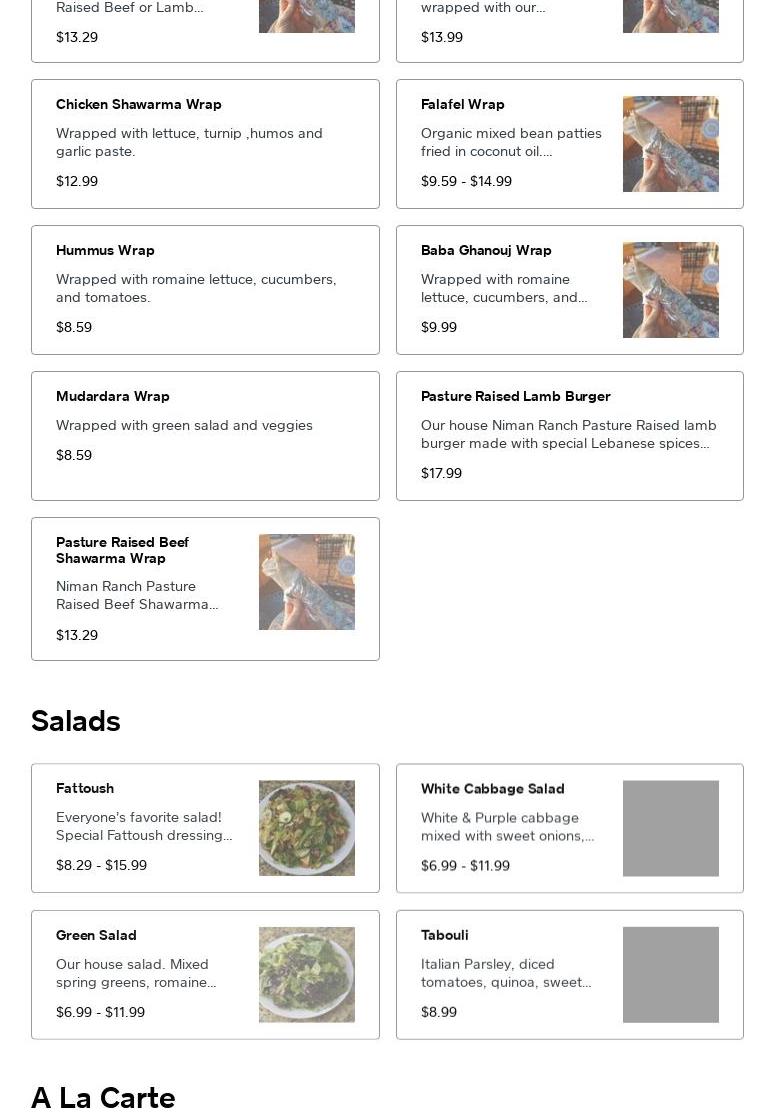775x1116 pixels.
Task: Select Pasture Raised Lamb Burger card
Action: tap(569, 436)
